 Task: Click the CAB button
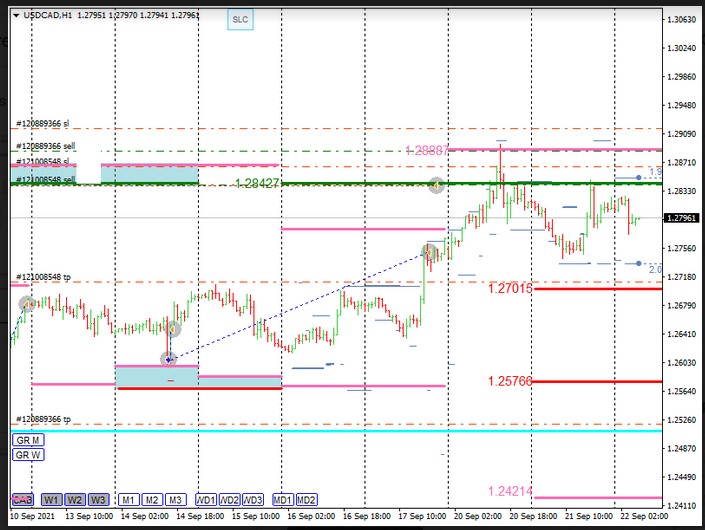[22, 500]
